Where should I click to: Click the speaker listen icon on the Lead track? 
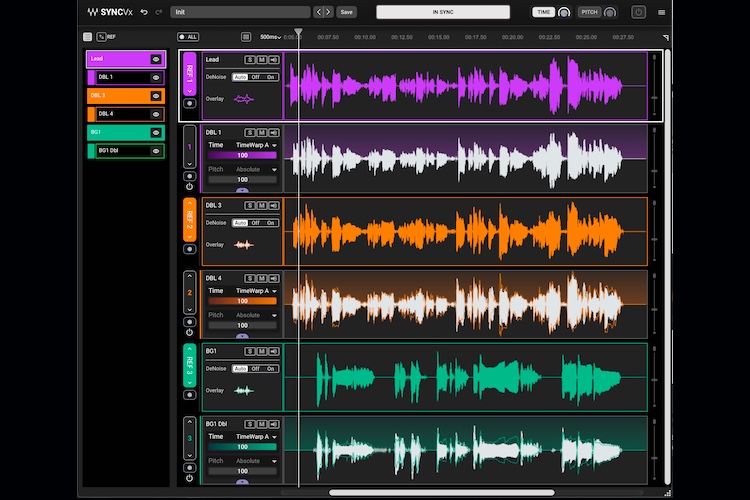tap(274, 60)
